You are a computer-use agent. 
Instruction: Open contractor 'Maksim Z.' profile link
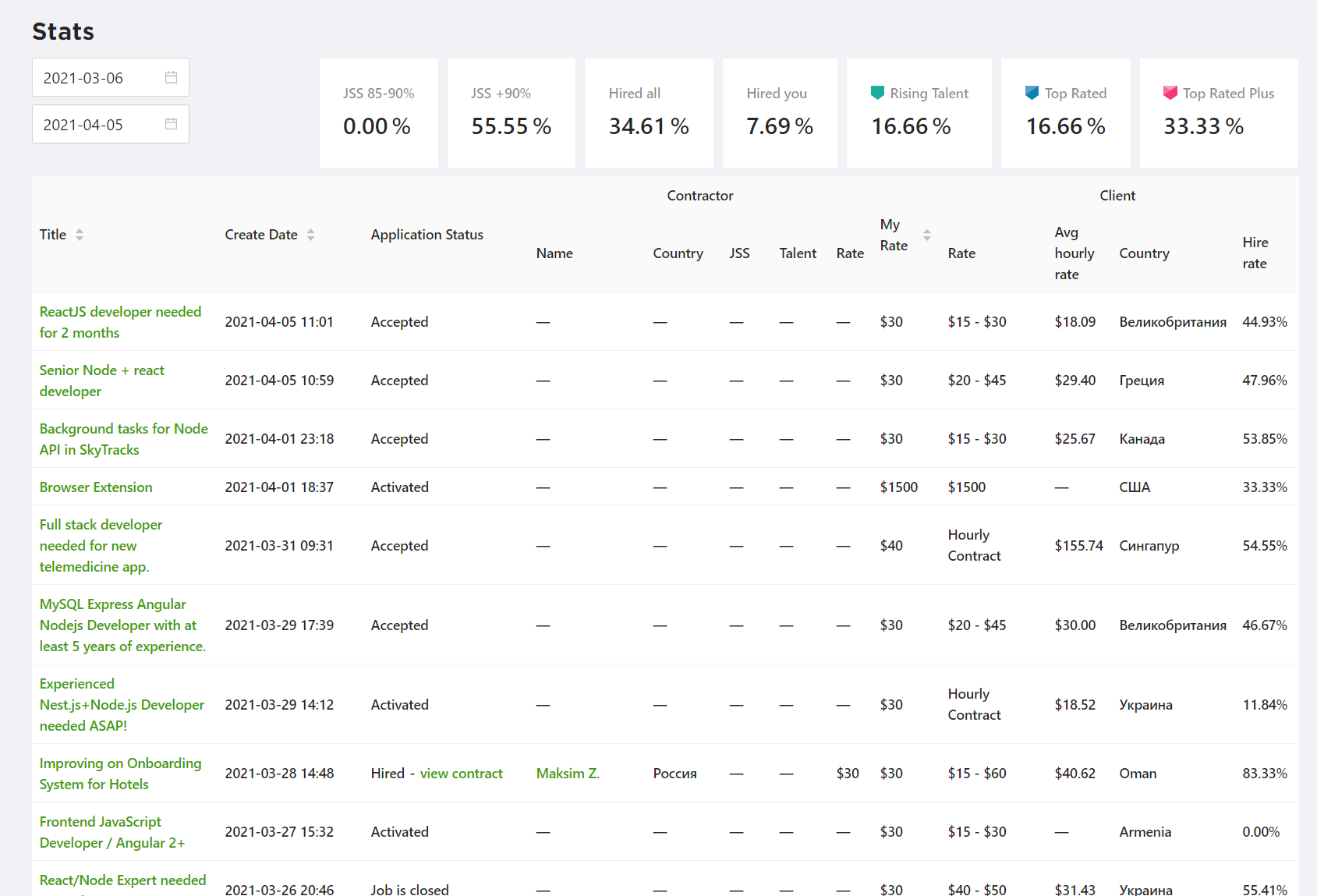568,774
